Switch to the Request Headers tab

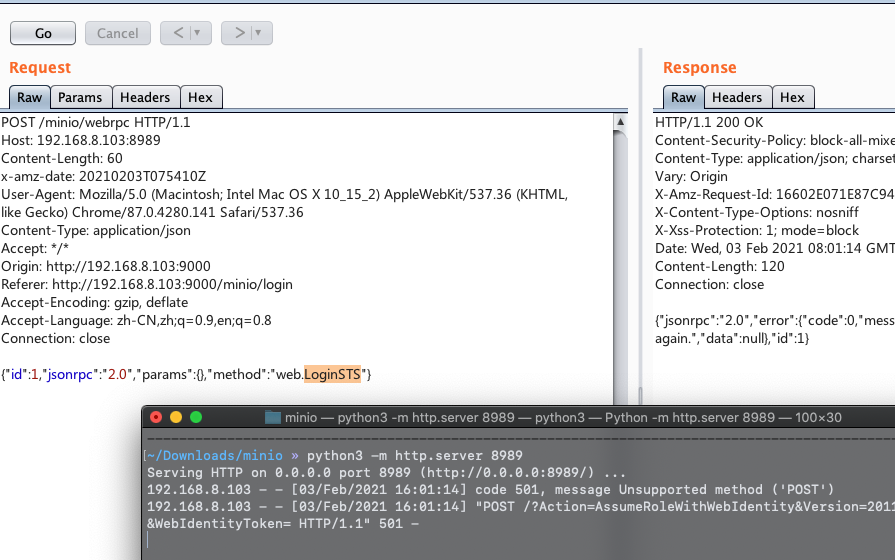(145, 97)
